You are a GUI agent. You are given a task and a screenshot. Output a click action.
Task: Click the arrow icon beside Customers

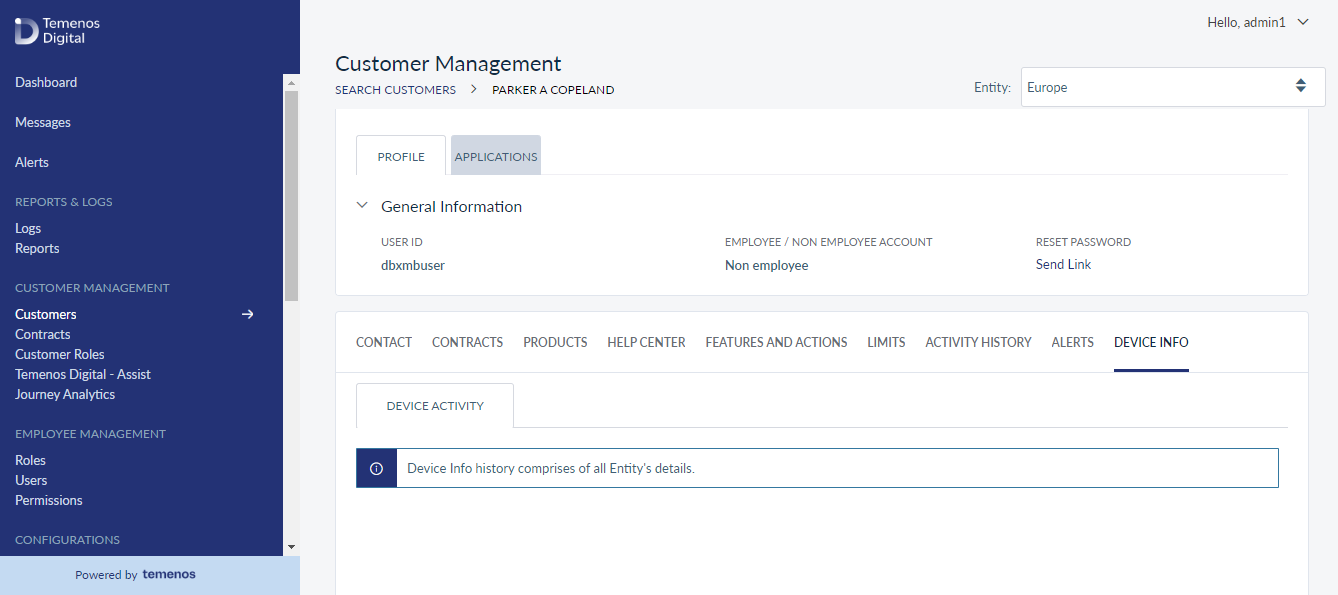[x=248, y=314]
